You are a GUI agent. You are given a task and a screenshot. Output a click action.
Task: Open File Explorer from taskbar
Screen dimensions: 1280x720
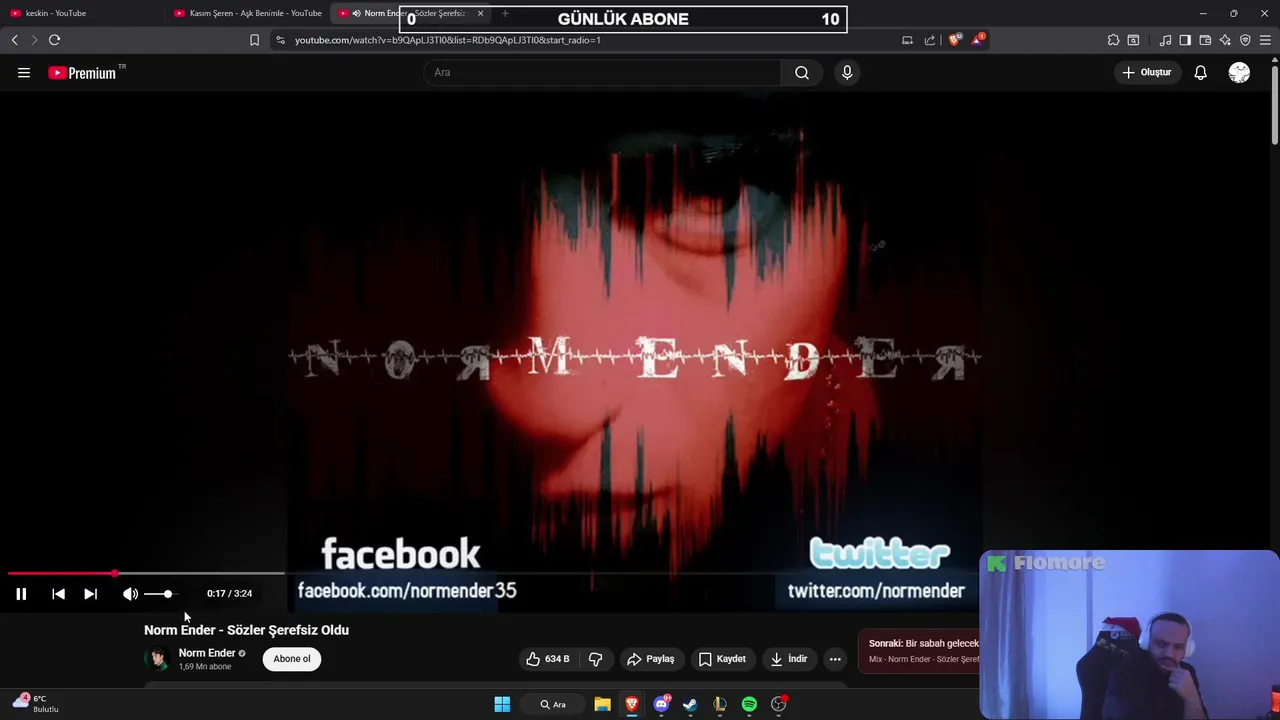coord(602,704)
